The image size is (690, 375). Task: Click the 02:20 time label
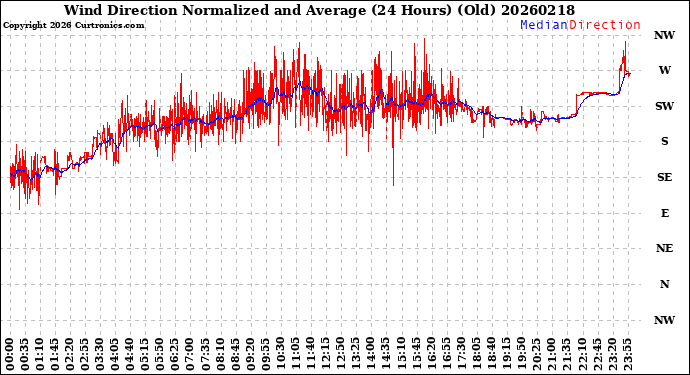pyautogui.click(x=70, y=355)
